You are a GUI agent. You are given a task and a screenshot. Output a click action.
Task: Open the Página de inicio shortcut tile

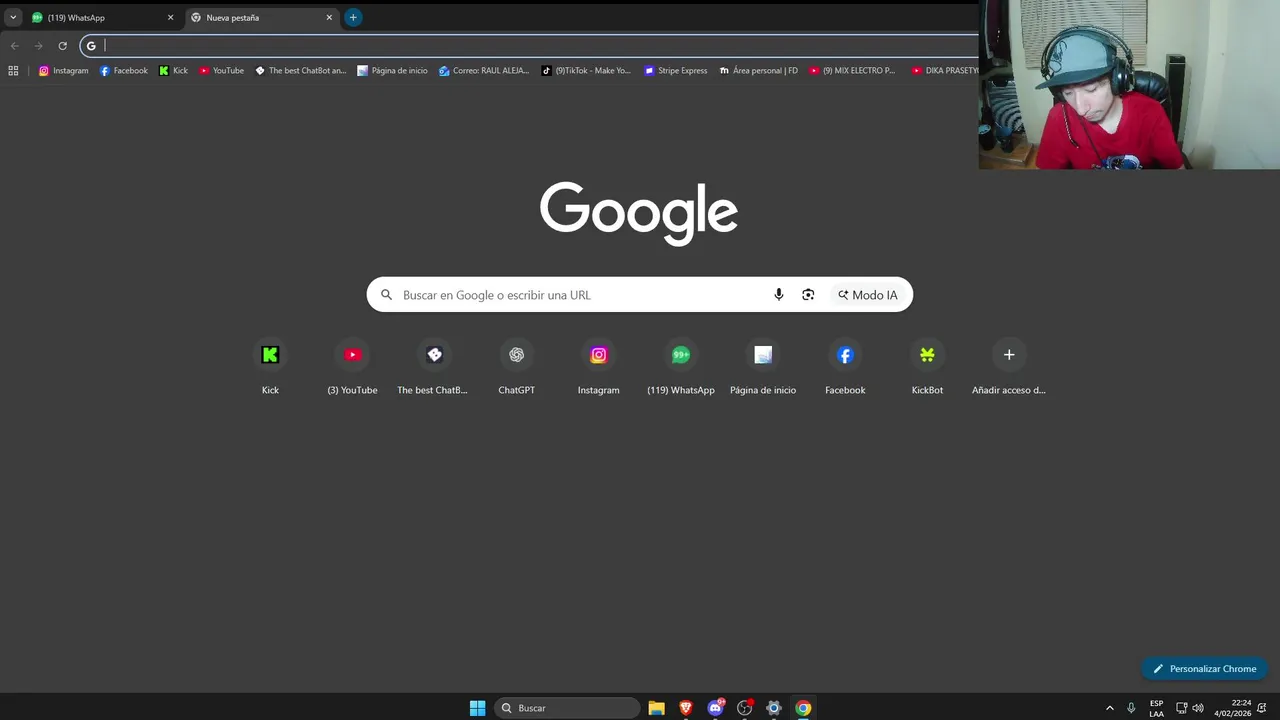click(x=763, y=367)
